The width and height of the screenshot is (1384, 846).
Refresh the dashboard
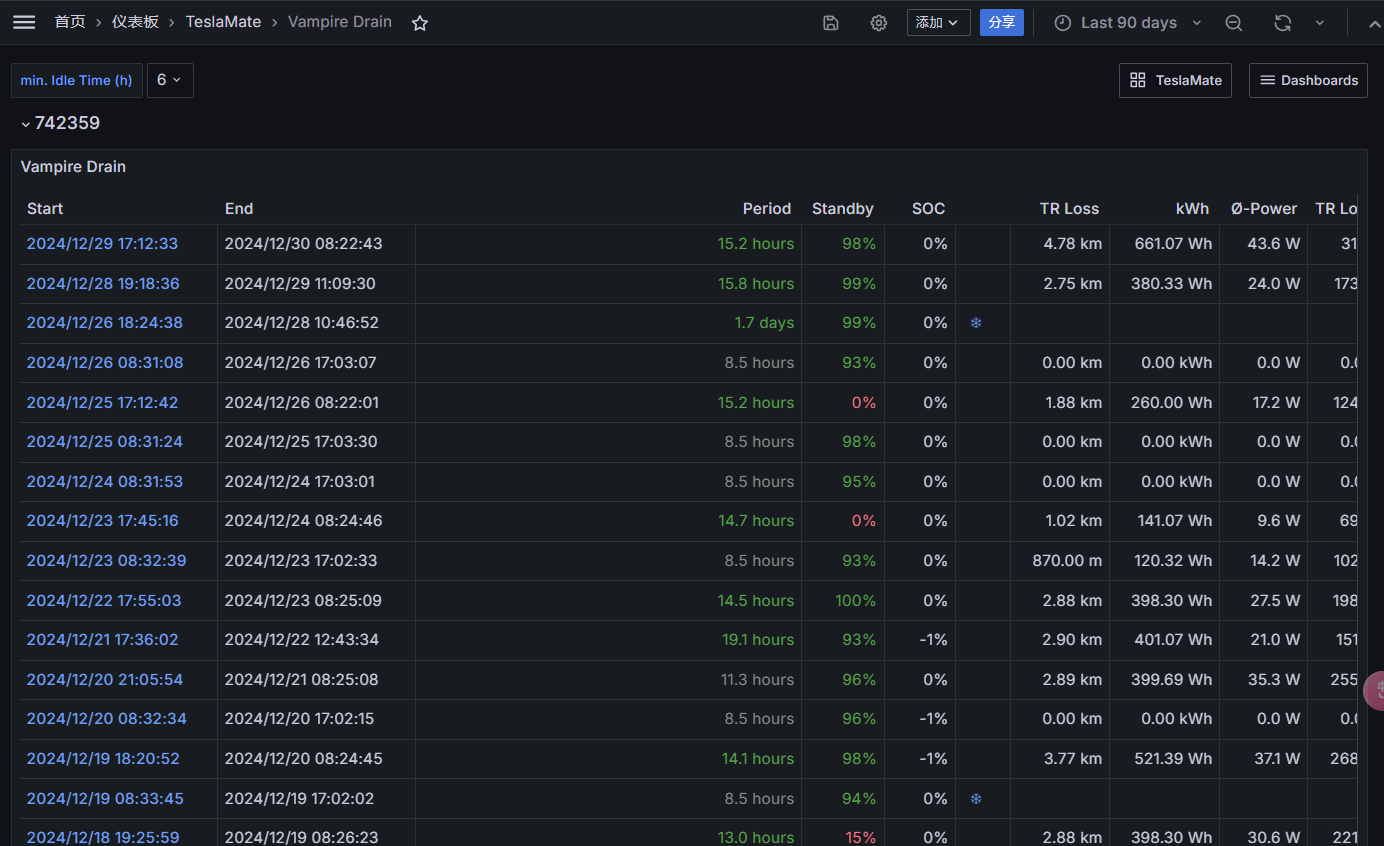coord(1283,23)
